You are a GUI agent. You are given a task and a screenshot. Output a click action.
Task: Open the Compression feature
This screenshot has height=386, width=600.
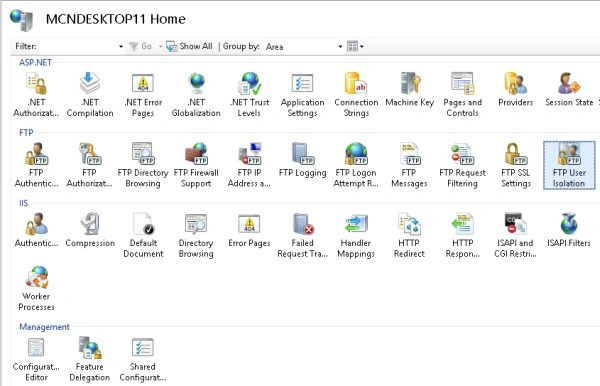(90, 230)
